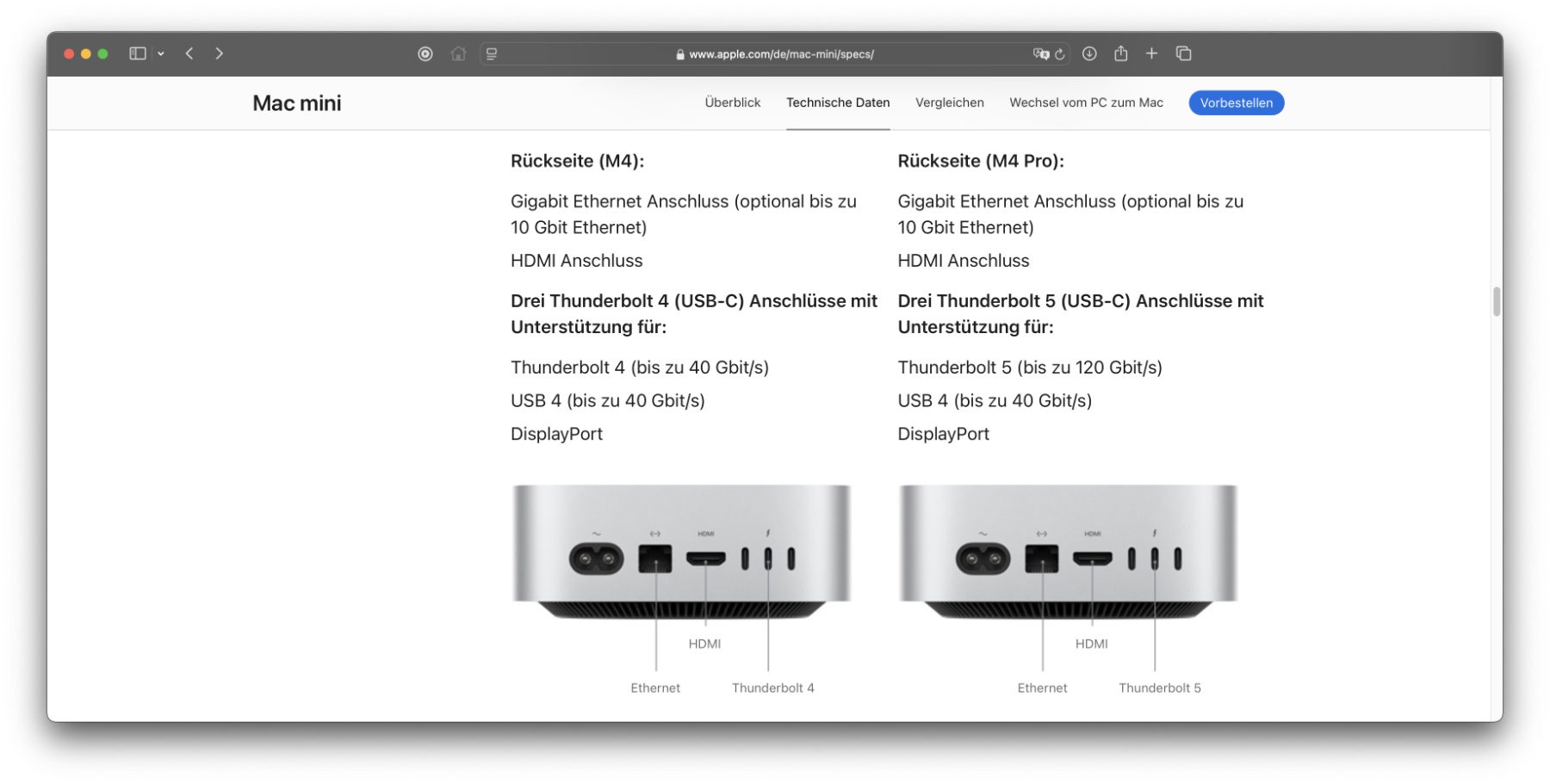Open the Share menu
The image size is (1550, 784).
1120,53
